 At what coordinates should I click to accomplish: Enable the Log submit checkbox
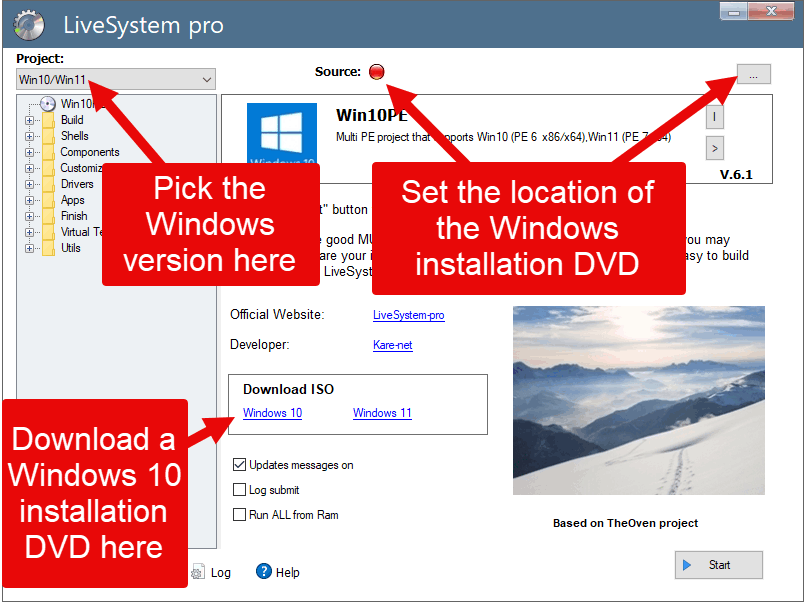click(237, 490)
